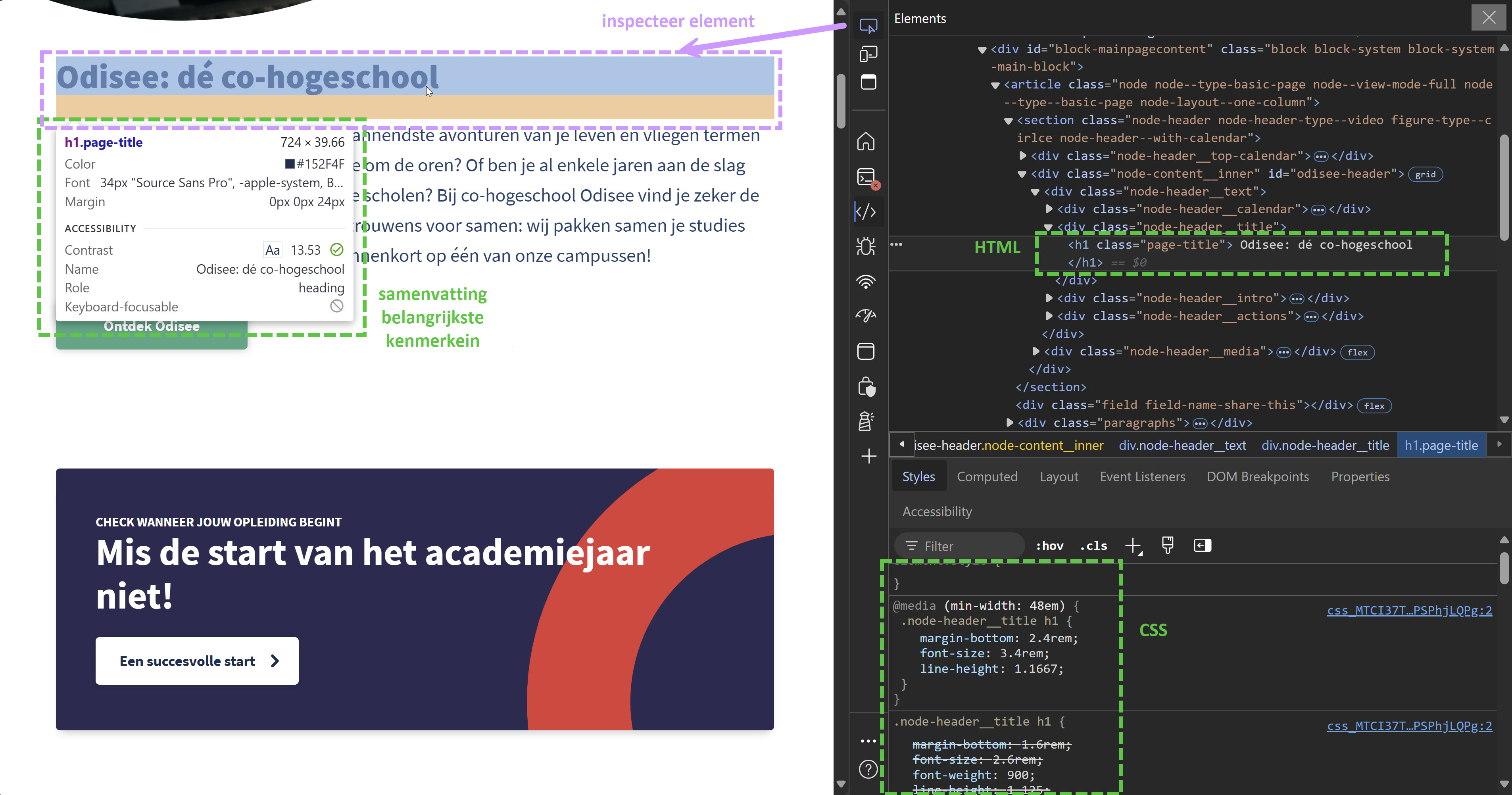Open the Console tool with error badge
This screenshot has width=1512, height=795.
click(867, 177)
